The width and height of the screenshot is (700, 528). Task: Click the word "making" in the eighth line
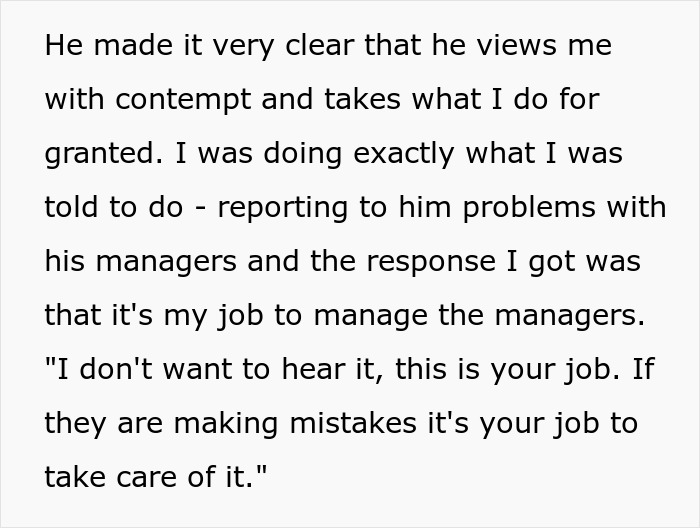(x=226, y=424)
